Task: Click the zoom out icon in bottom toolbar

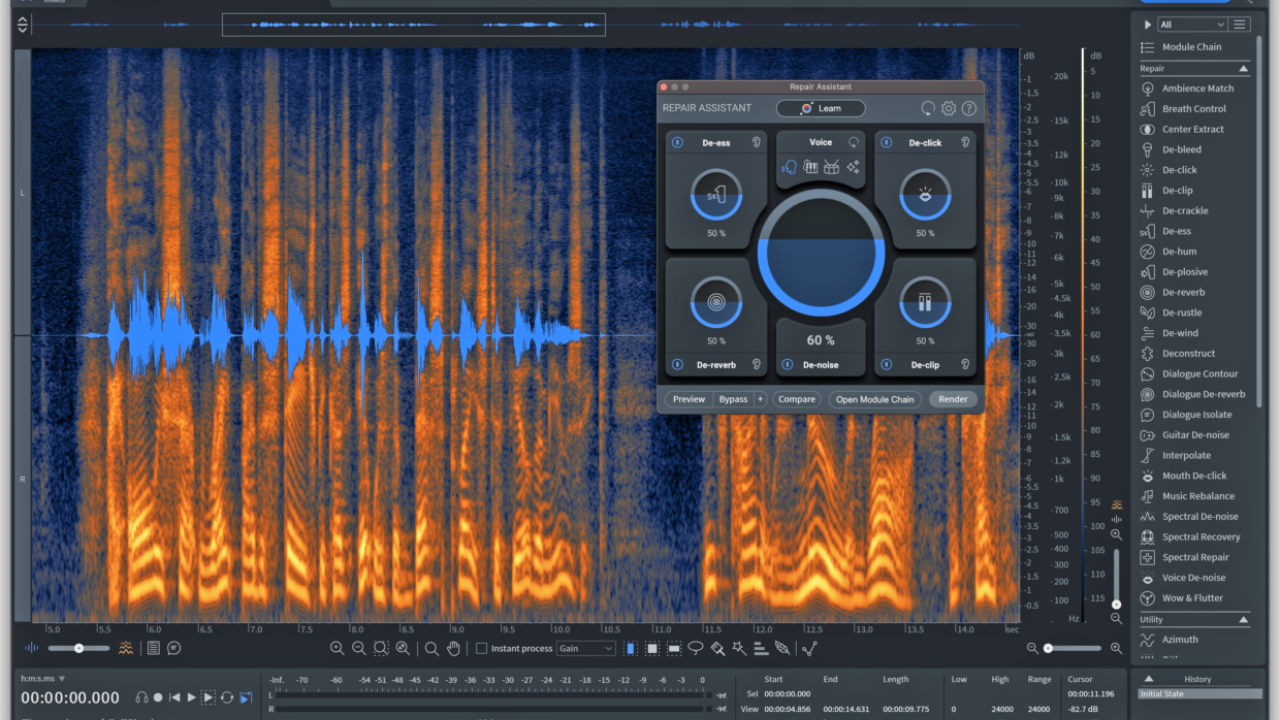Action: pos(359,648)
